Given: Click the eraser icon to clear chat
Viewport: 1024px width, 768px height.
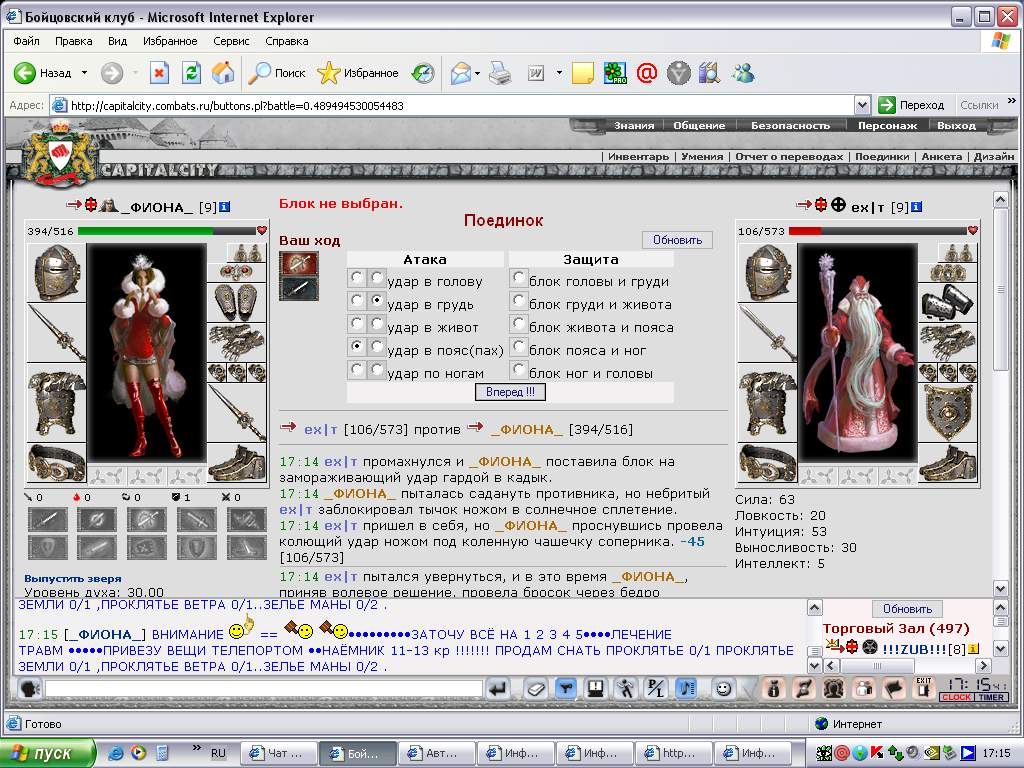Looking at the screenshot, I should coord(536,689).
